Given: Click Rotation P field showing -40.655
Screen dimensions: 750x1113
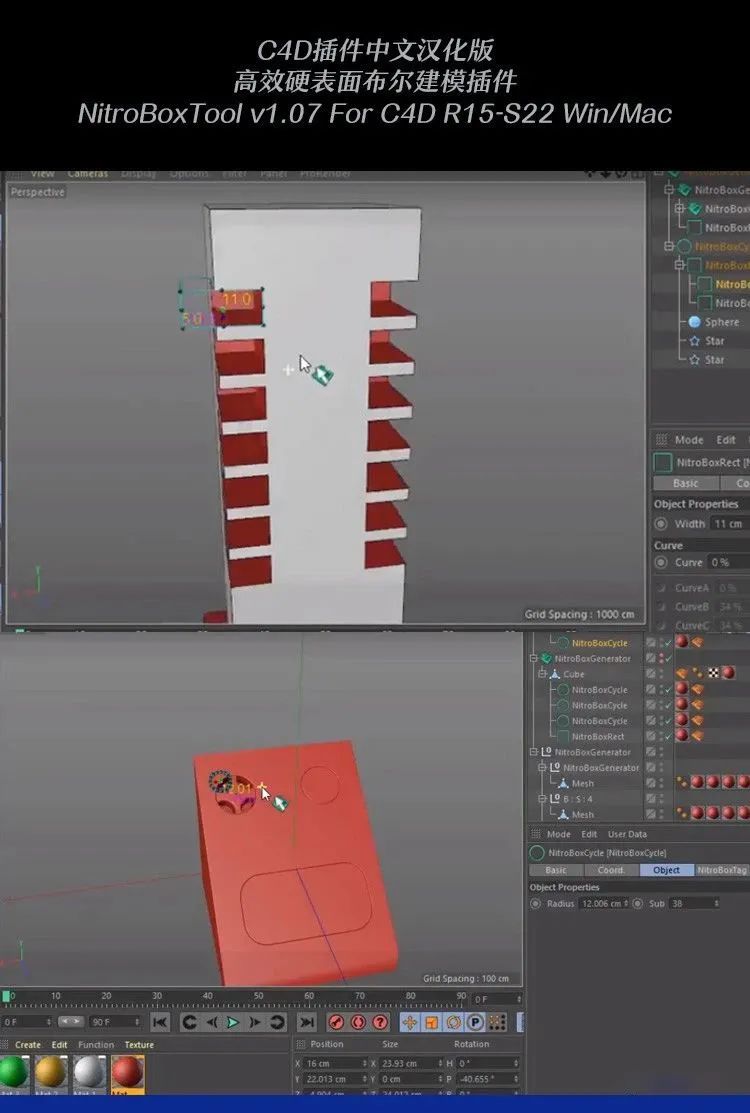Looking at the screenshot, I should 488,1079.
